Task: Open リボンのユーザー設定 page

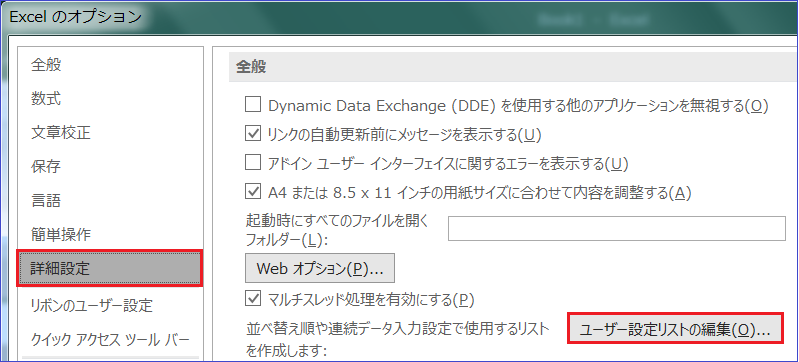Action: (x=110, y=305)
